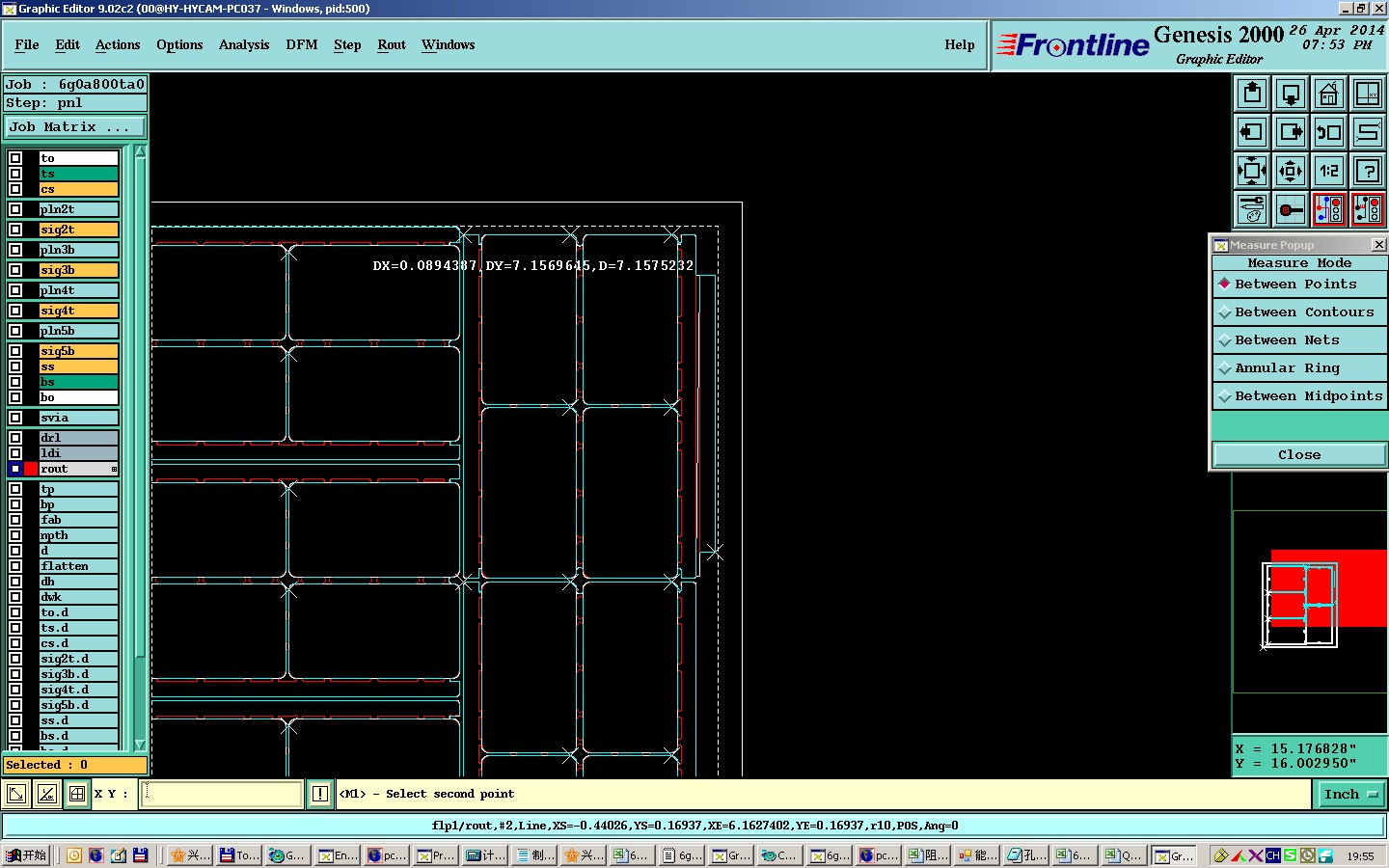Click the red color swatch of rout layer
Screen dimensions: 1389x868
click(31, 469)
